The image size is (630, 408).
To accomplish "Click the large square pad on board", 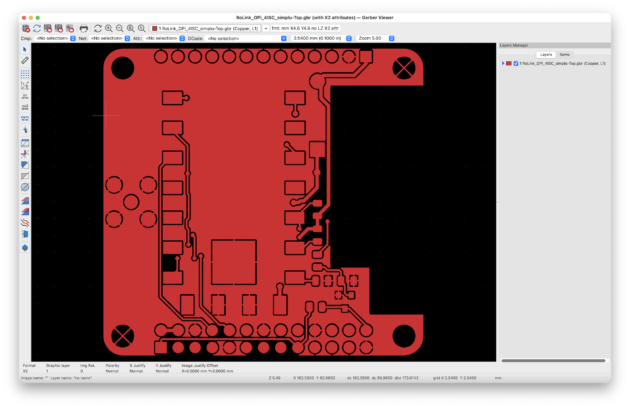I will pos(234,262).
